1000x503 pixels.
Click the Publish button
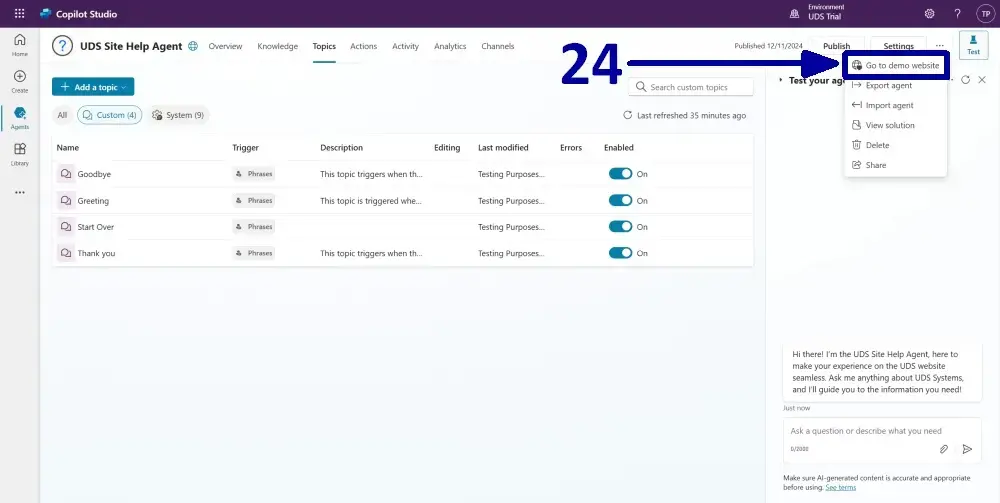coord(836,46)
